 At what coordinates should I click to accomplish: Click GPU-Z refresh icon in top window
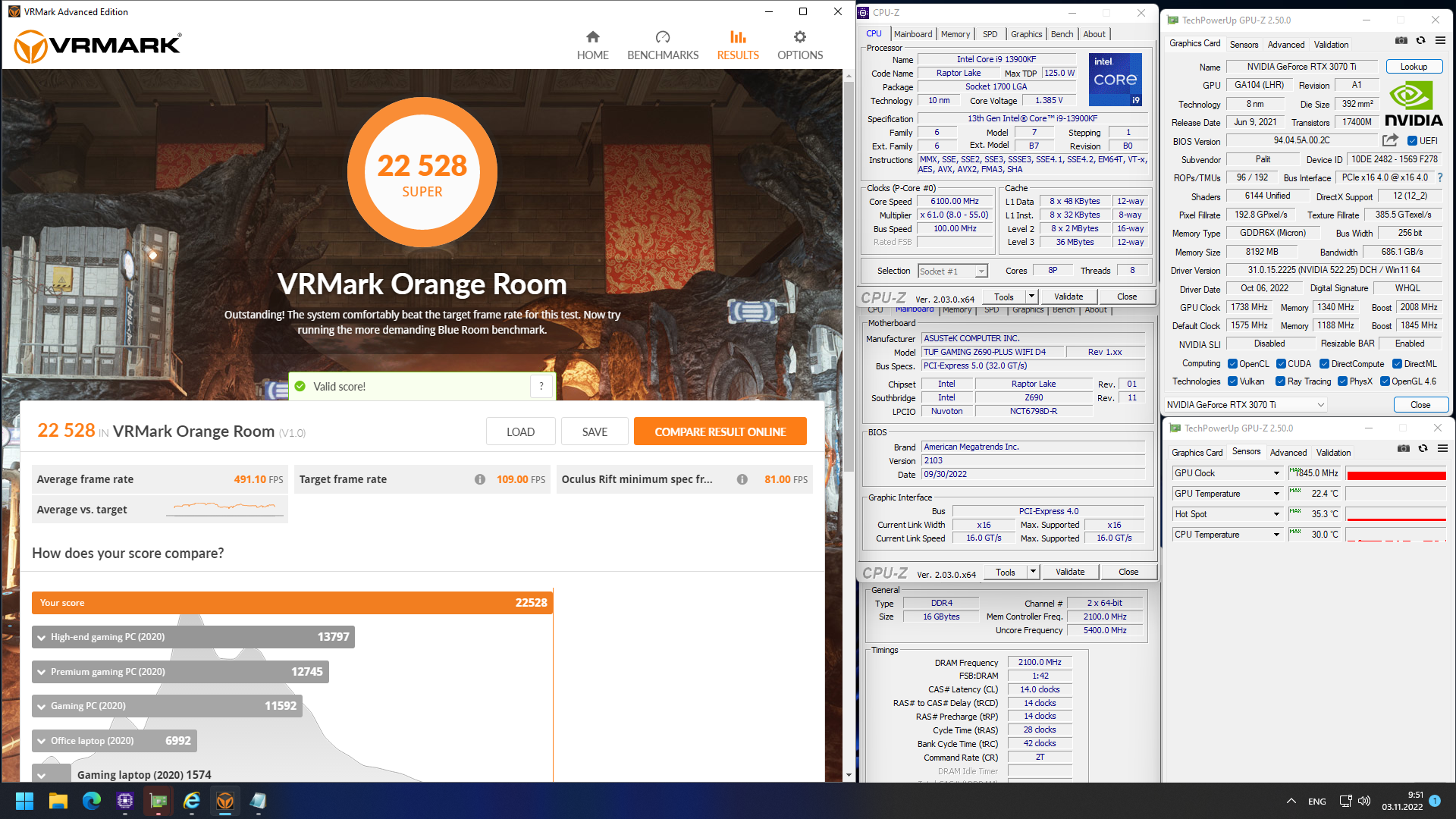1421,41
